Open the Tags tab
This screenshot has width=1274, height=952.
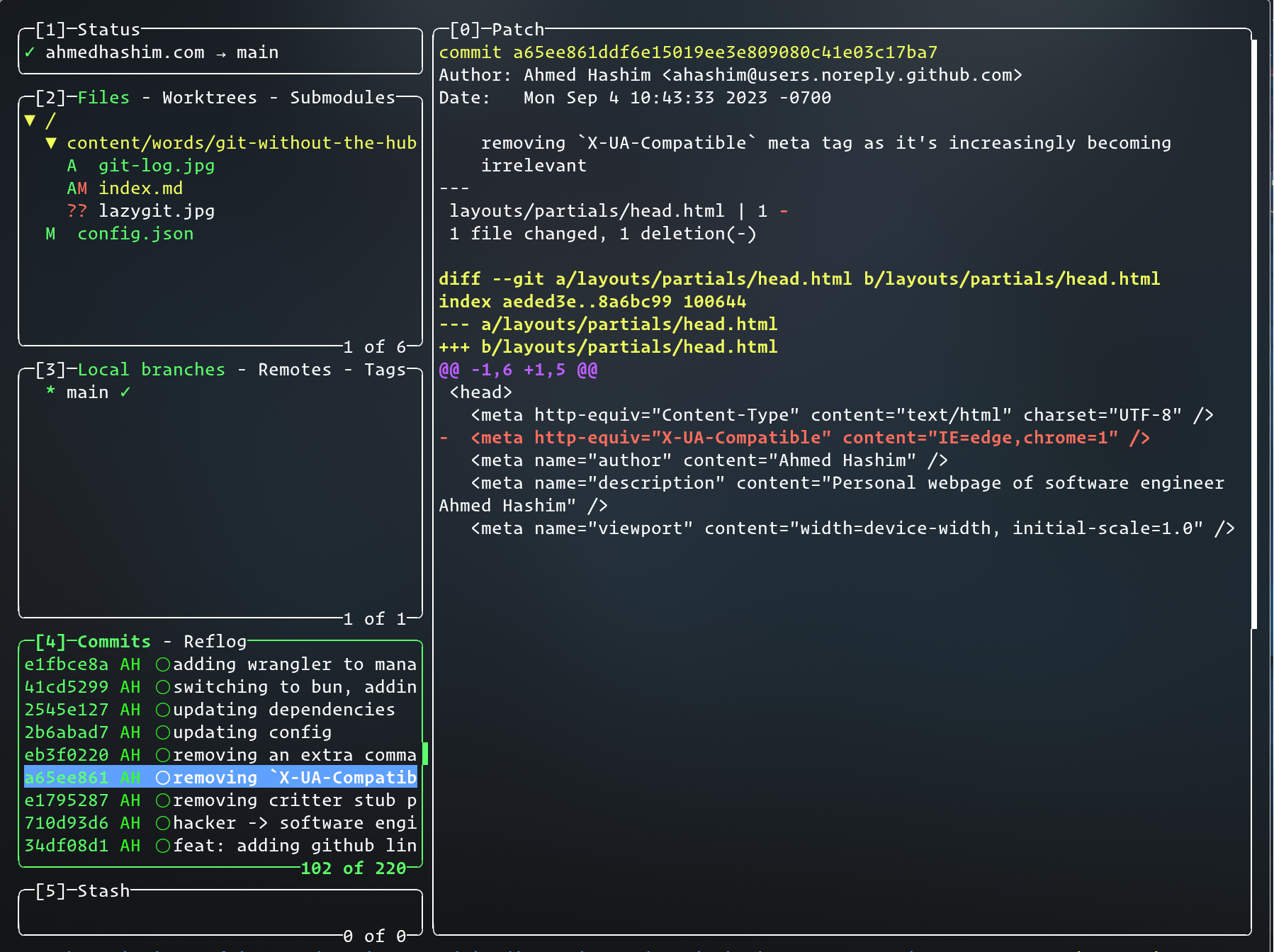coord(385,370)
